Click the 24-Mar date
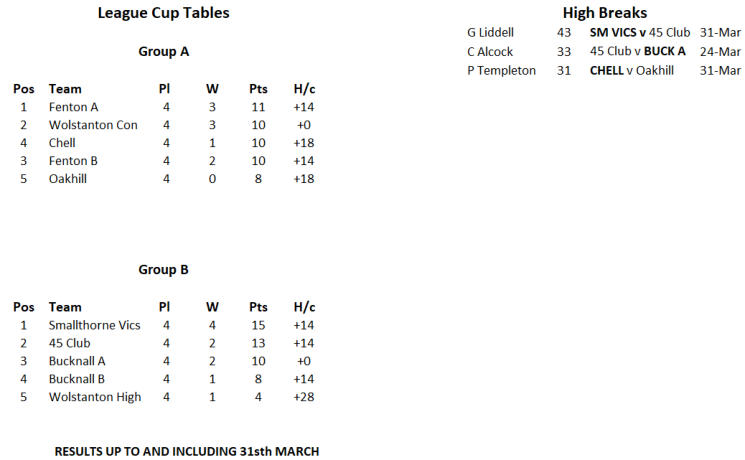The image size is (745, 460). pyautogui.click(x=721, y=51)
